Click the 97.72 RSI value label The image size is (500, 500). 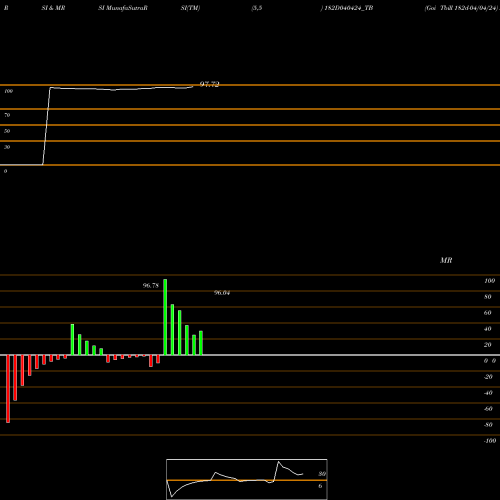210,84
